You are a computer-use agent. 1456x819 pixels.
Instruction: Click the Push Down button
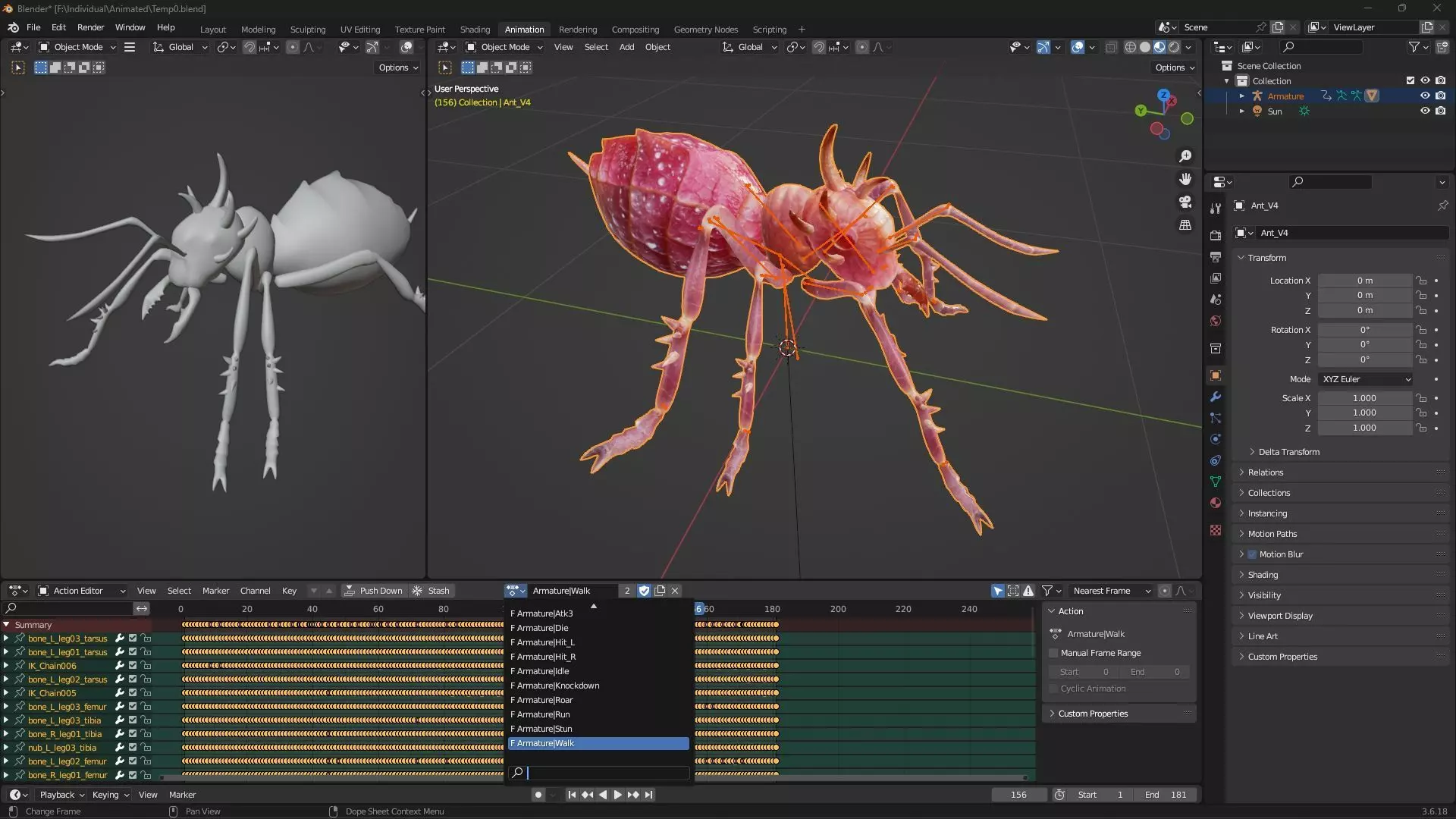coord(374,591)
